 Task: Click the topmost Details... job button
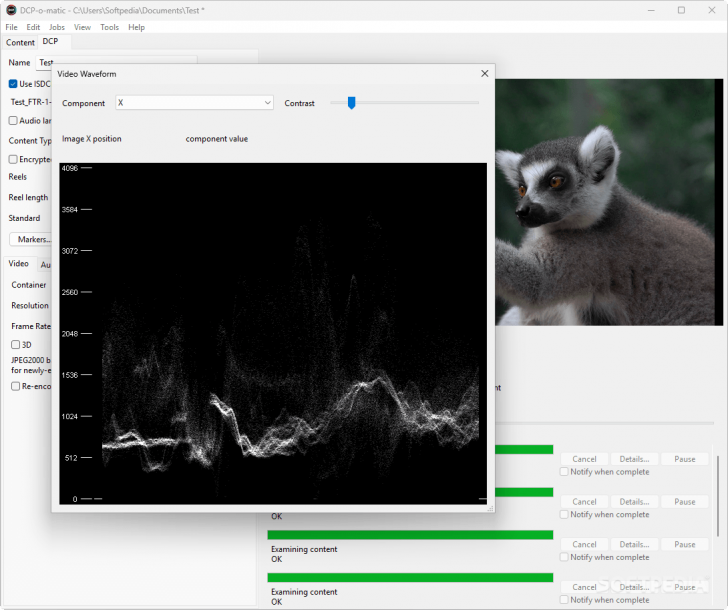[634, 459]
